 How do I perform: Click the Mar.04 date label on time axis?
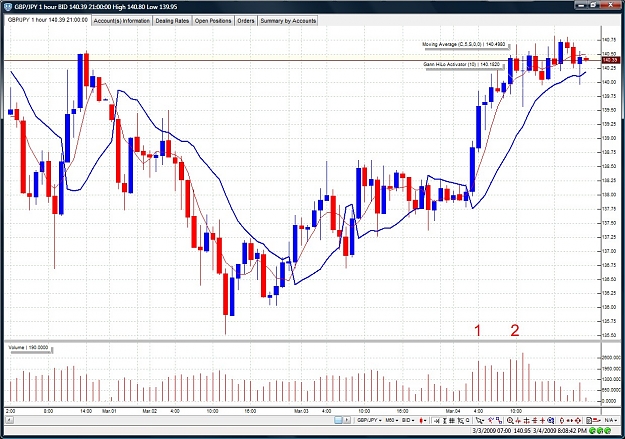pyautogui.click(x=453, y=411)
